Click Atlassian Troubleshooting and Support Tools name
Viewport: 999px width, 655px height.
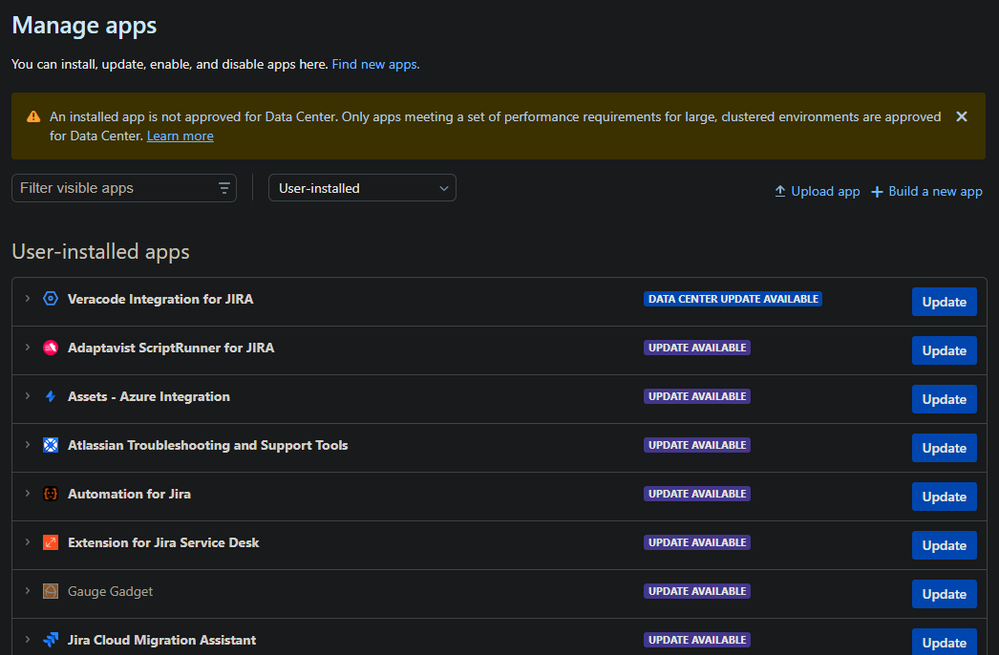(208, 445)
